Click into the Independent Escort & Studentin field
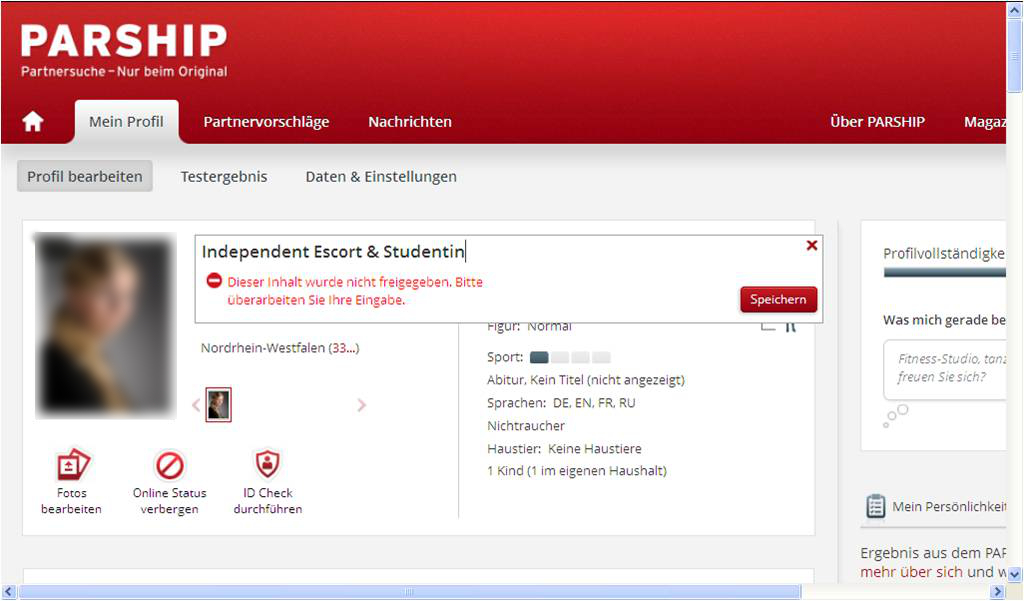The height and width of the screenshot is (601, 1024). 334,252
